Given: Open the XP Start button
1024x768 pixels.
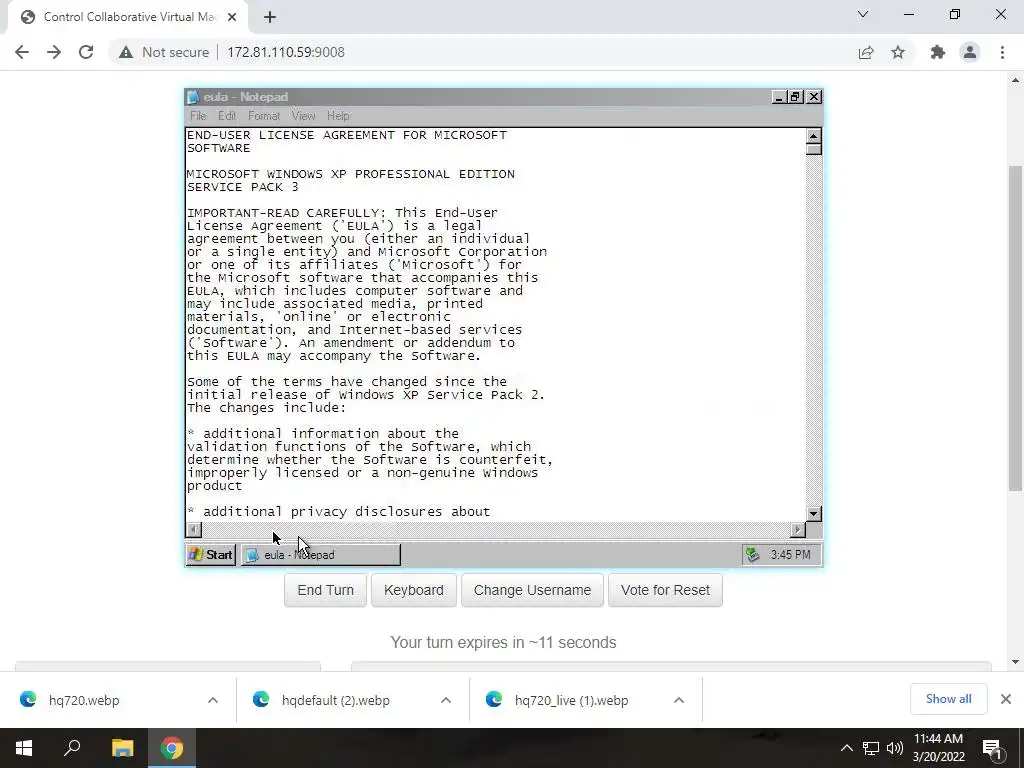Looking at the screenshot, I should [210, 554].
